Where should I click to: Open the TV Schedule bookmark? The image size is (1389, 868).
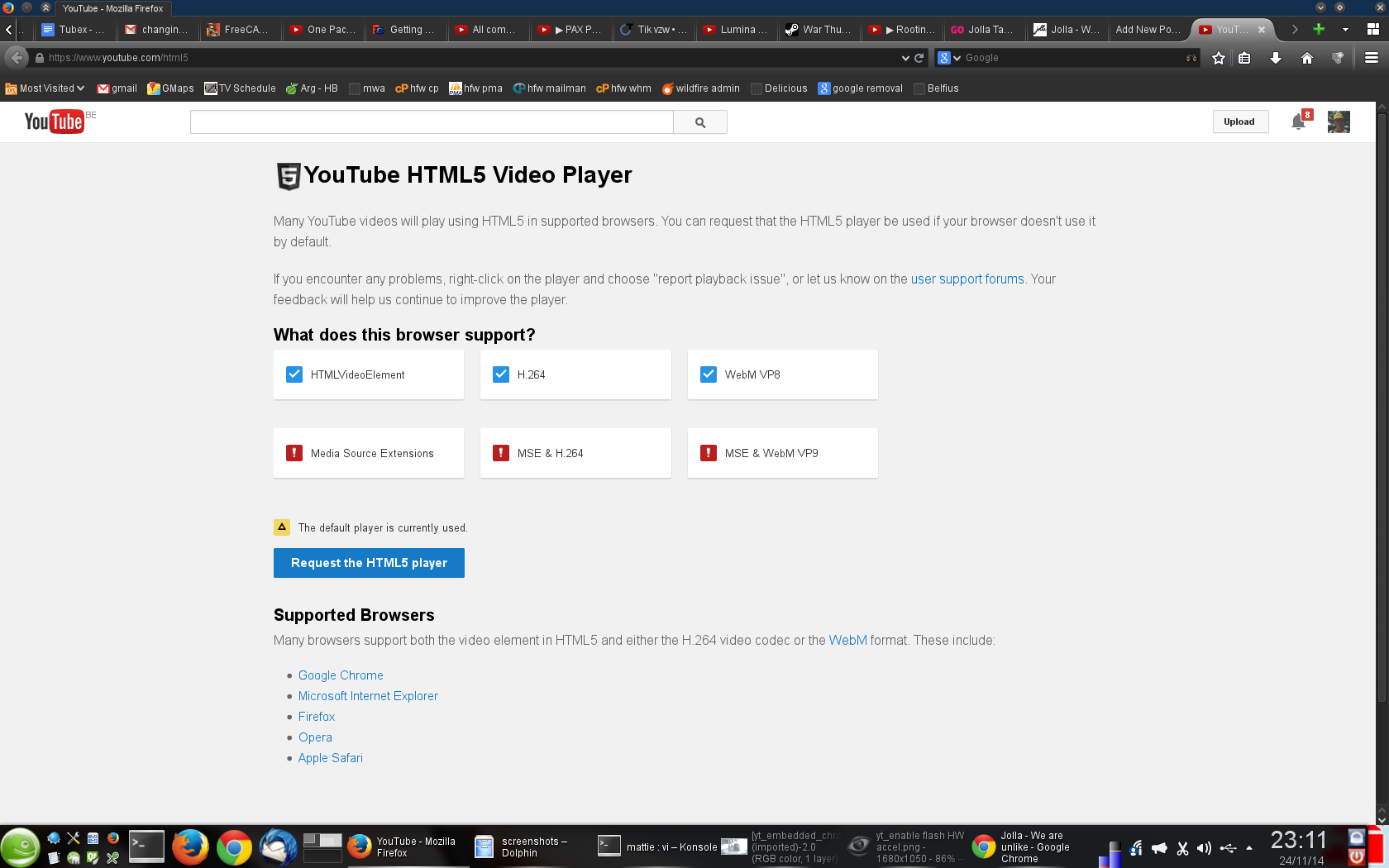click(241, 88)
